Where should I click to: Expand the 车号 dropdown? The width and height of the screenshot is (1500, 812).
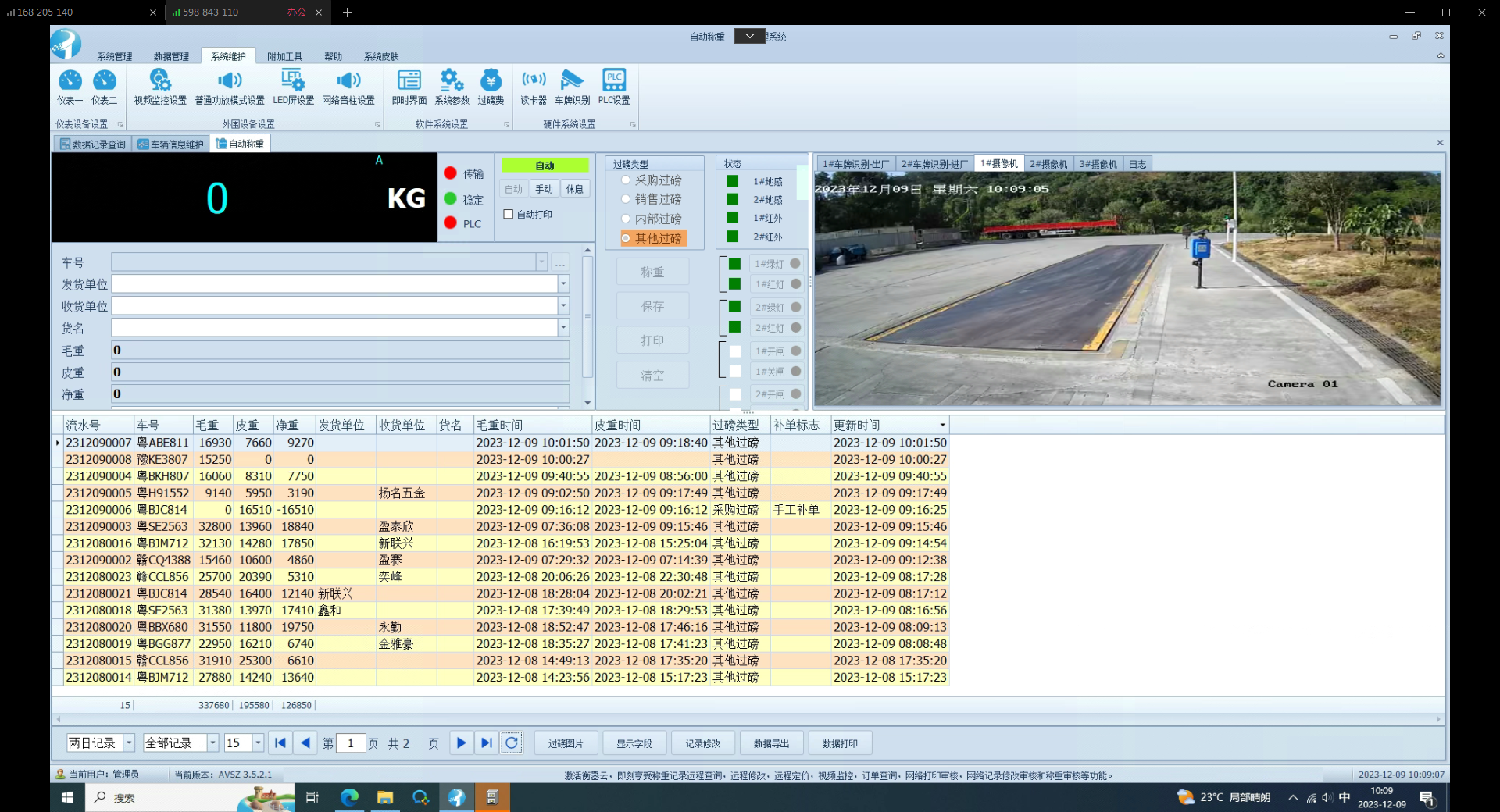(x=541, y=262)
